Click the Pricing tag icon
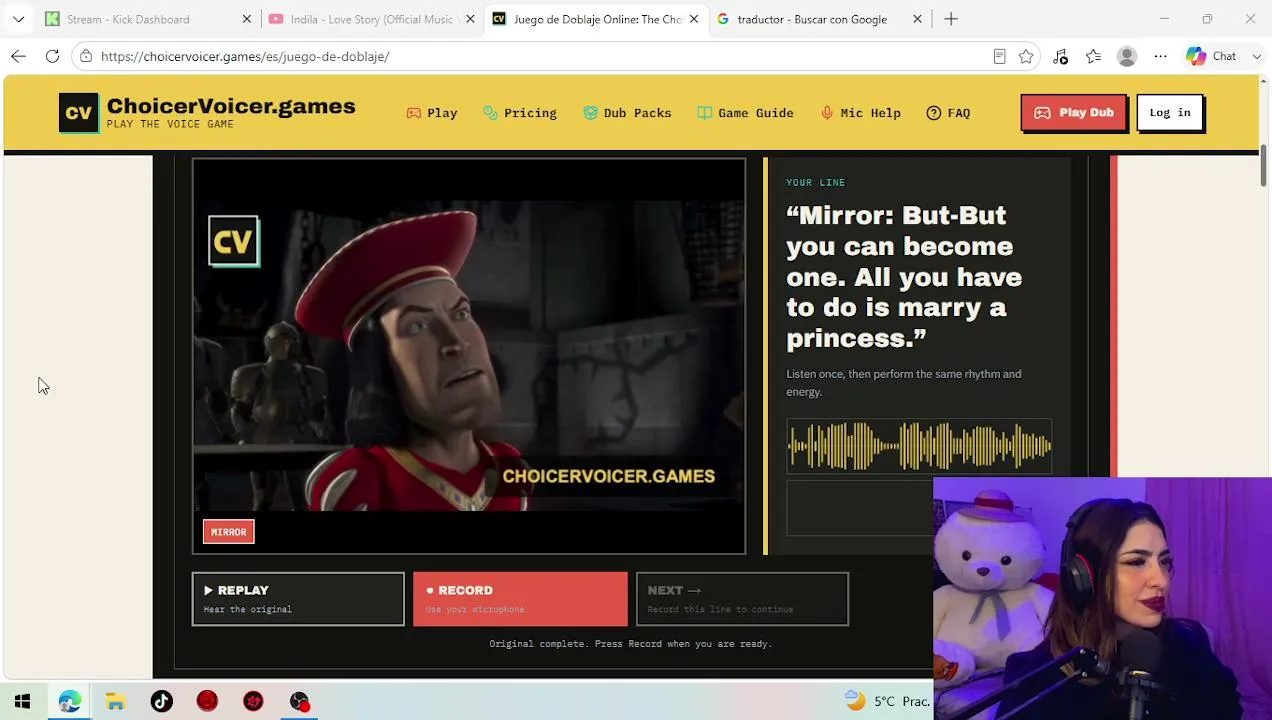1272x720 pixels. click(490, 113)
